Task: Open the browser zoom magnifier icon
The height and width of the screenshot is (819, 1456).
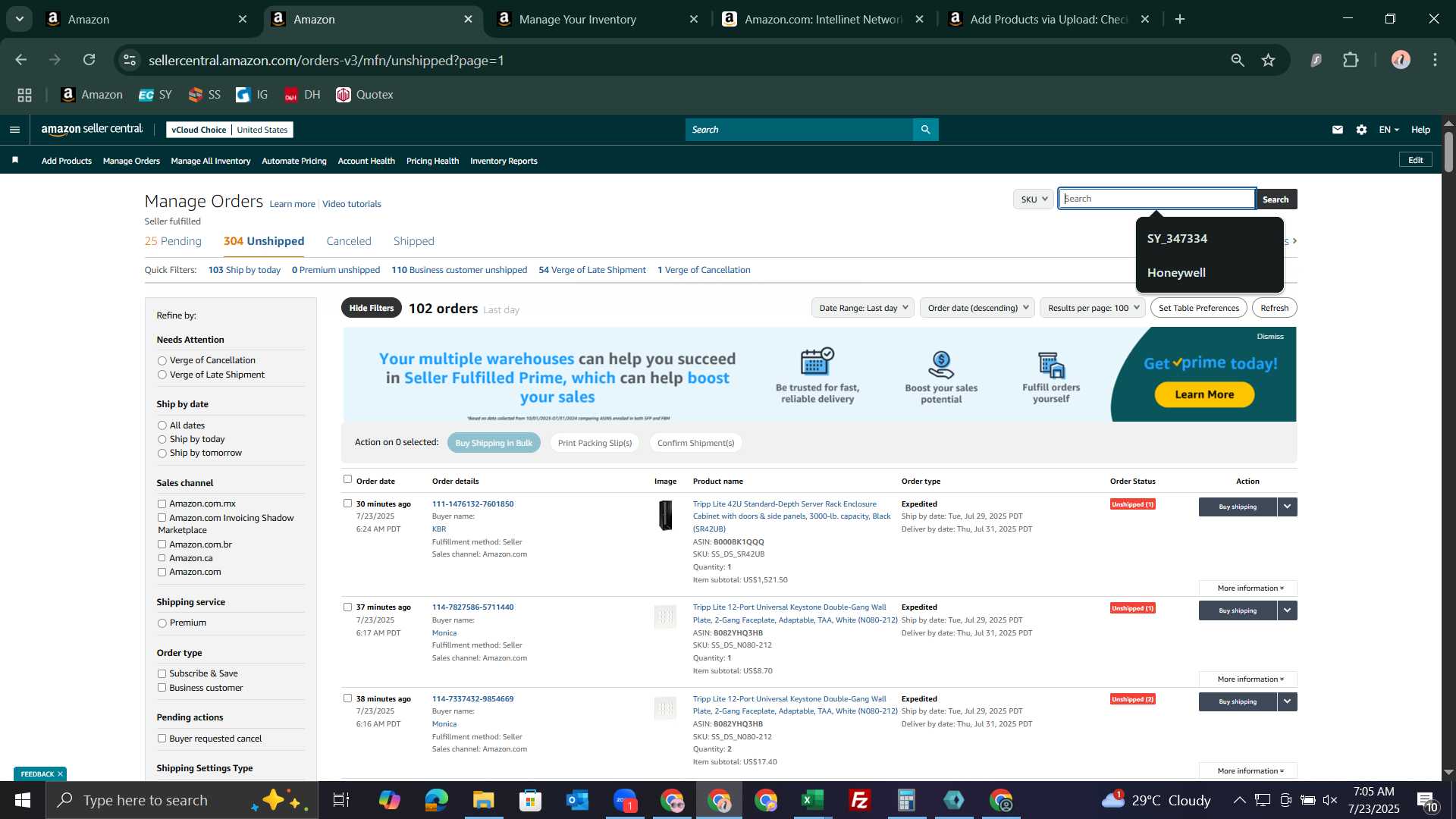Action: [1238, 60]
